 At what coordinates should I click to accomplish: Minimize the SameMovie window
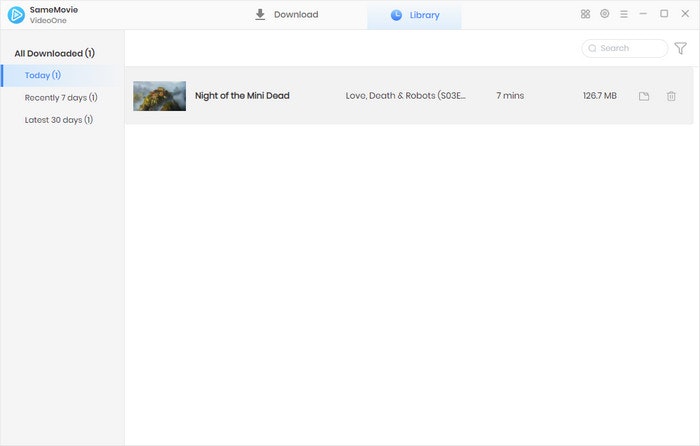click(x=643, y=14)
